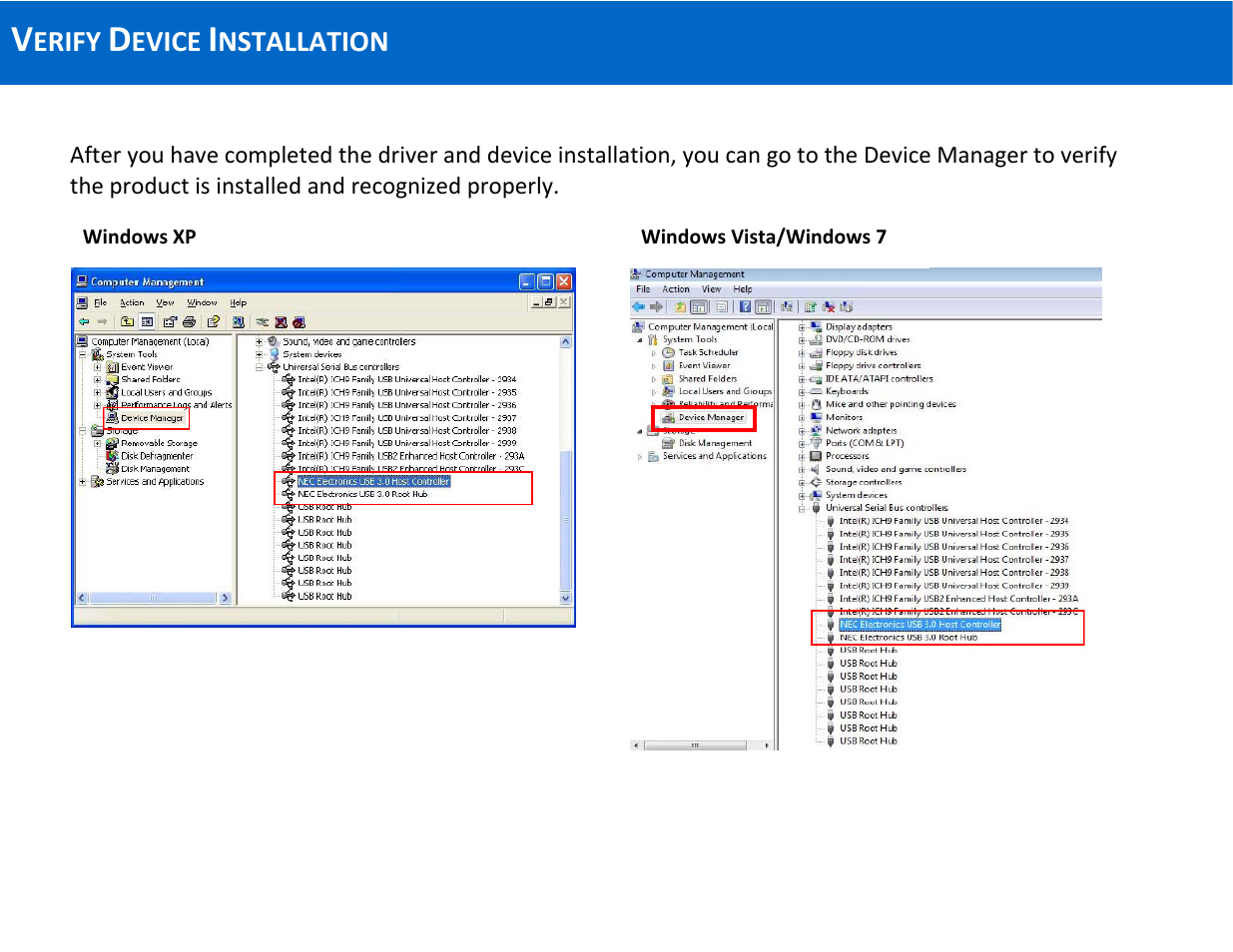This screenshot has height=952, width=1233.
Task: Collapse System Tools in the Windows 7 tree
Action: click(640, 340)
